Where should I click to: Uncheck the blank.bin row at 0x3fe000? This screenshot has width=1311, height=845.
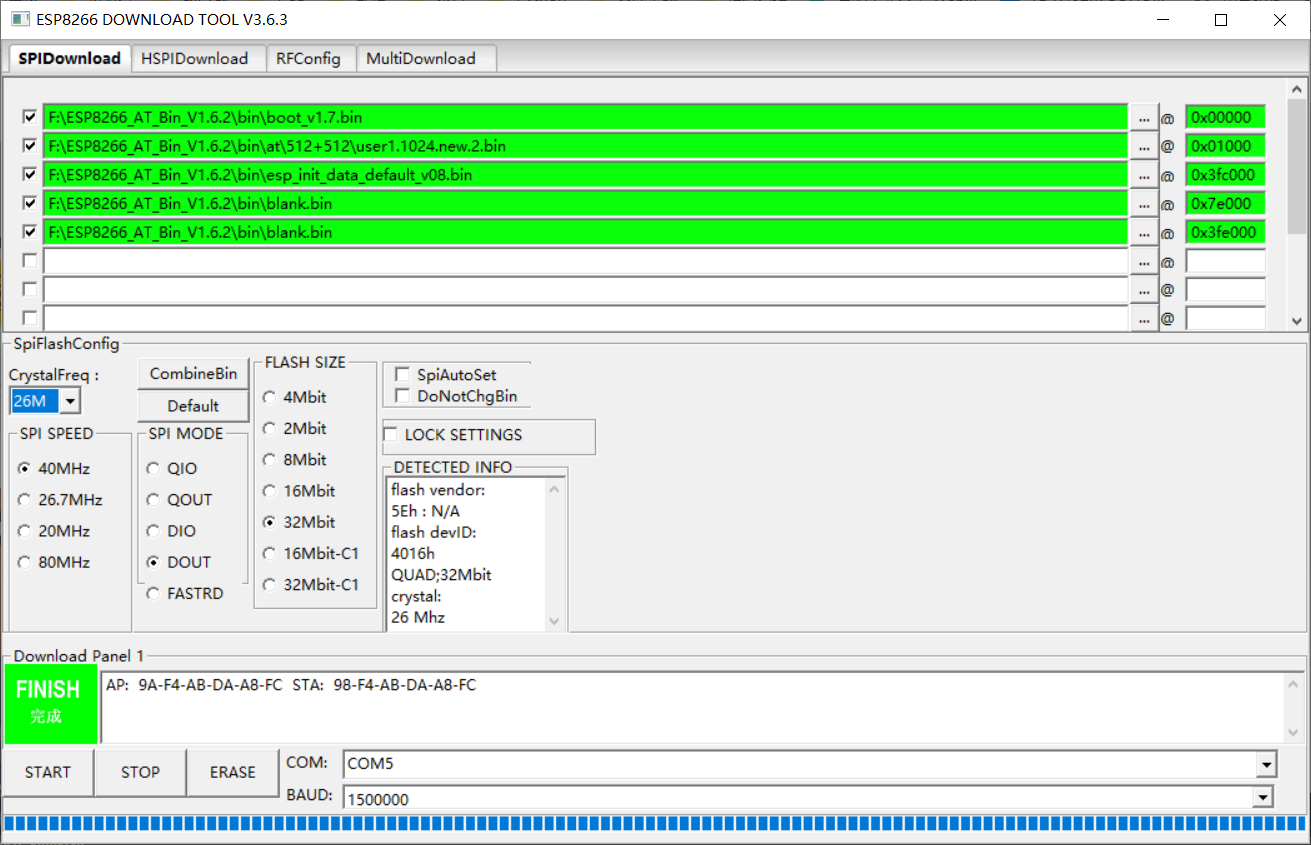tap(30, 232)
